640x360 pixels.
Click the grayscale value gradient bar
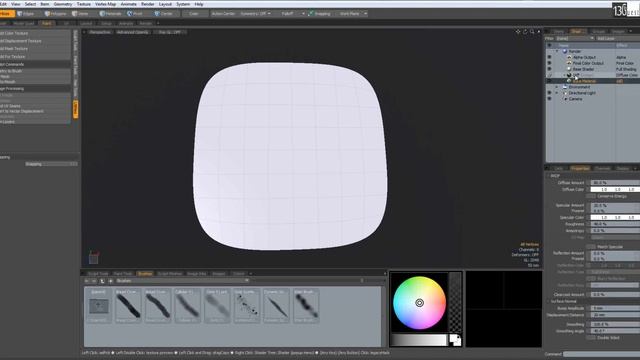pos(419,340)
